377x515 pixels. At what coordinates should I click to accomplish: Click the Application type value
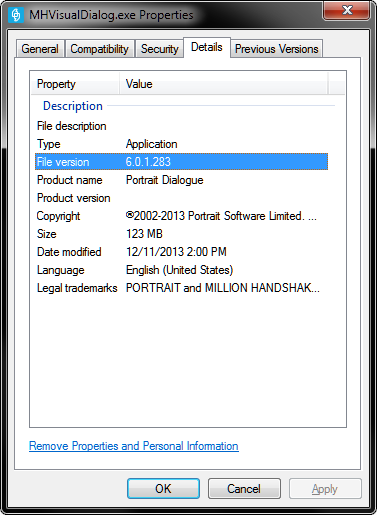(152, 144)
